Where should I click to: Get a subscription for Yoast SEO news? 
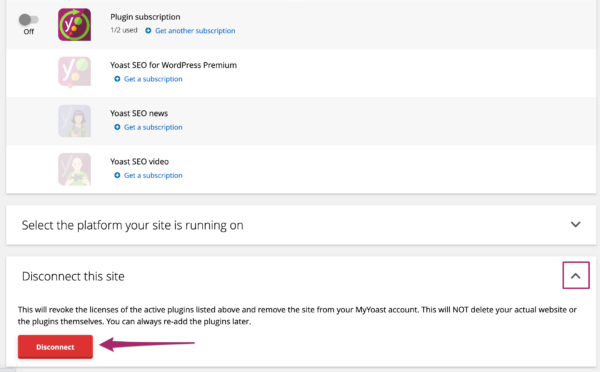point(153,127)
